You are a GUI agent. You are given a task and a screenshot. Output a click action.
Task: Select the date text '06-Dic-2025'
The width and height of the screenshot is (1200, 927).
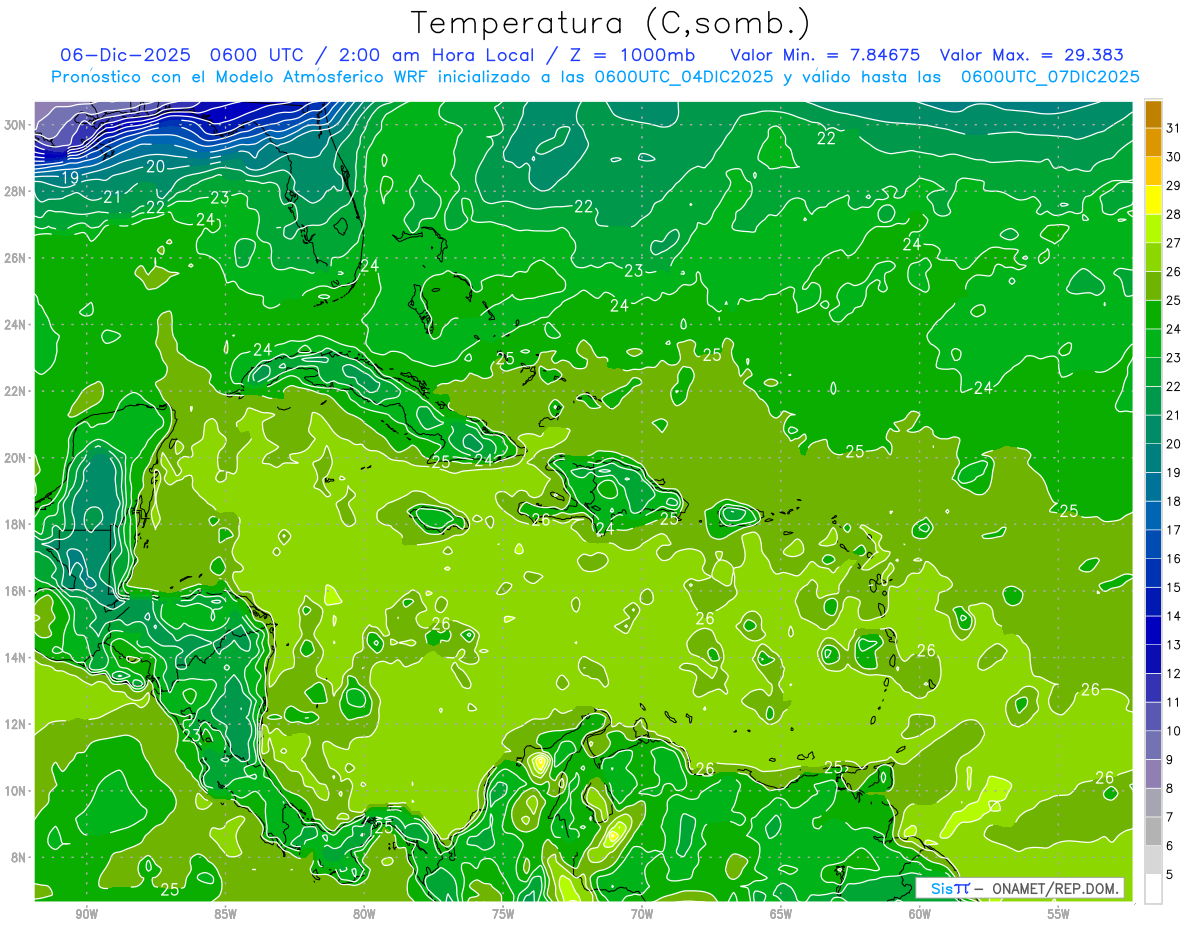pyautogui.click(x=125, y=55)
